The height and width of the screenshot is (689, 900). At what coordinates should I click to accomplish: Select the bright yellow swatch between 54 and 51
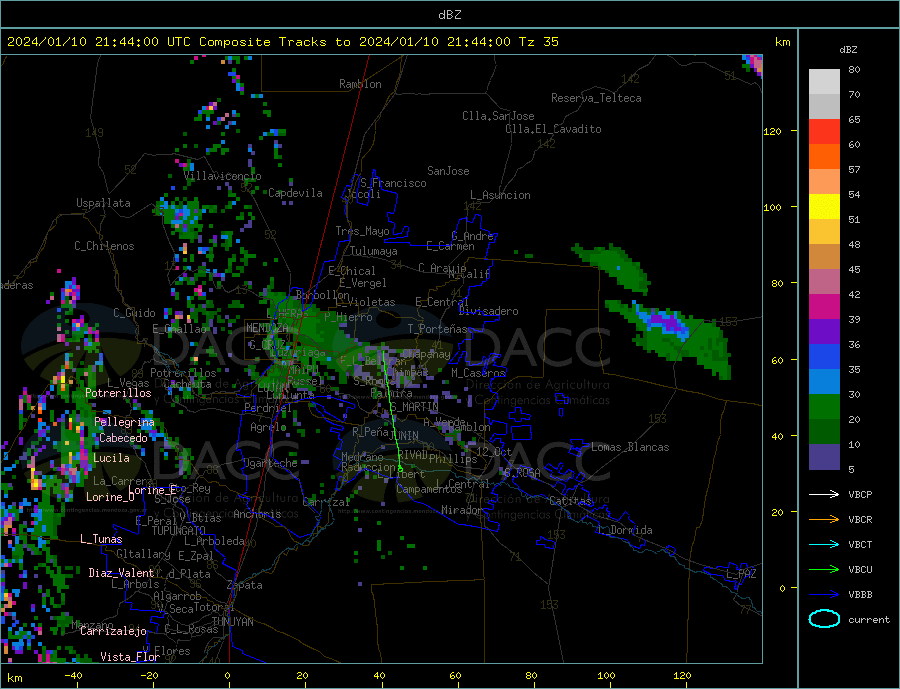pyautogui.click(x=824, y=207)
